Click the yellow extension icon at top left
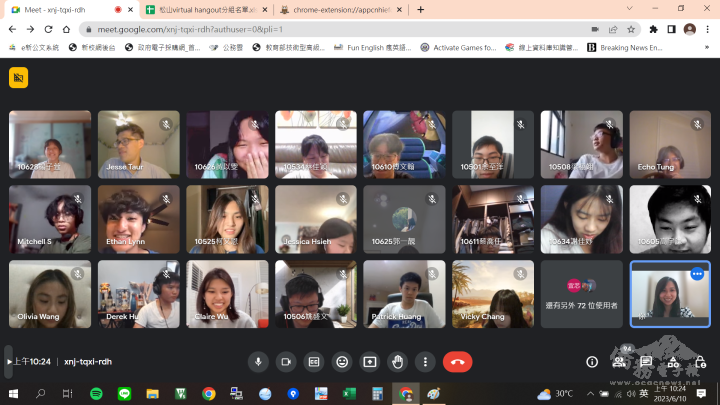This screenshot has width=720, height=405. pos(18,77)
